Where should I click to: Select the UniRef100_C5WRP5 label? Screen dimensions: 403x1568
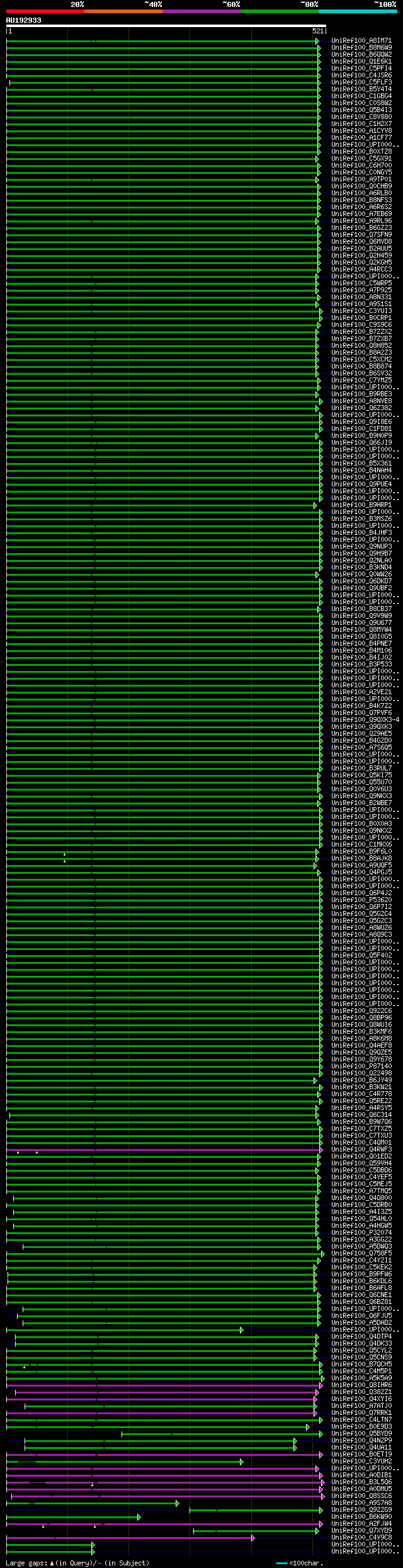[361, 283]
